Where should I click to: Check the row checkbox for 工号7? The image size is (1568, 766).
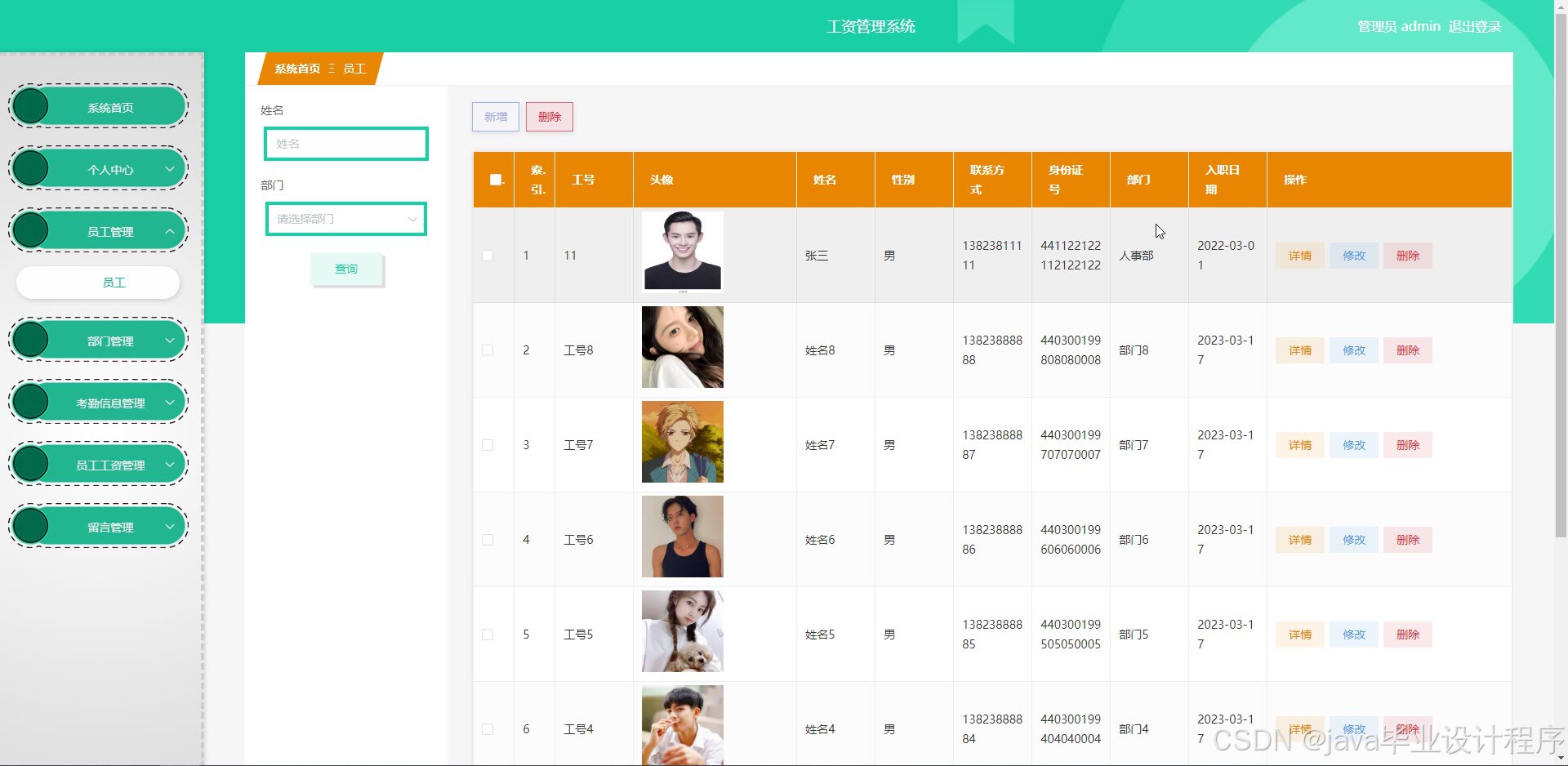[x=488, y=445]
